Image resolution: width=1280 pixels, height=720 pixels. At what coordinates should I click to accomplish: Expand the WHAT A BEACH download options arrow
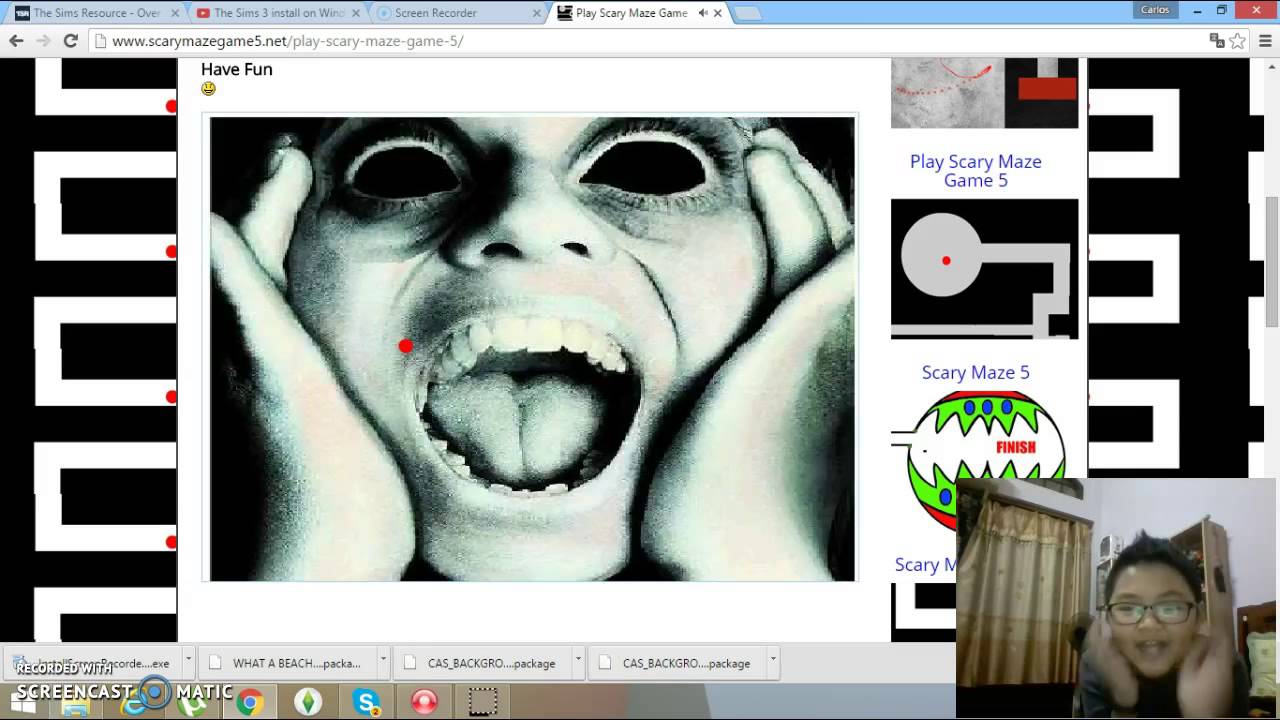tap(383, 660)
